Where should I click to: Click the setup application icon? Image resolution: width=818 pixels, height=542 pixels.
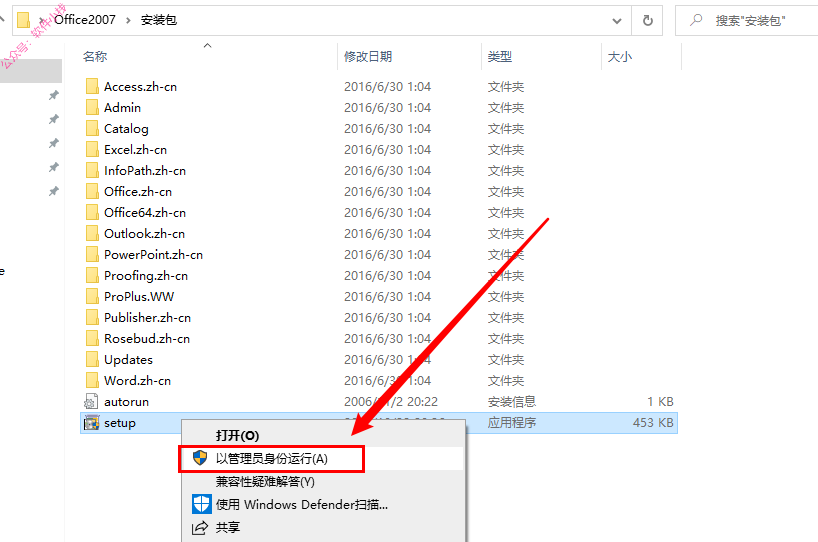(91, 423)
